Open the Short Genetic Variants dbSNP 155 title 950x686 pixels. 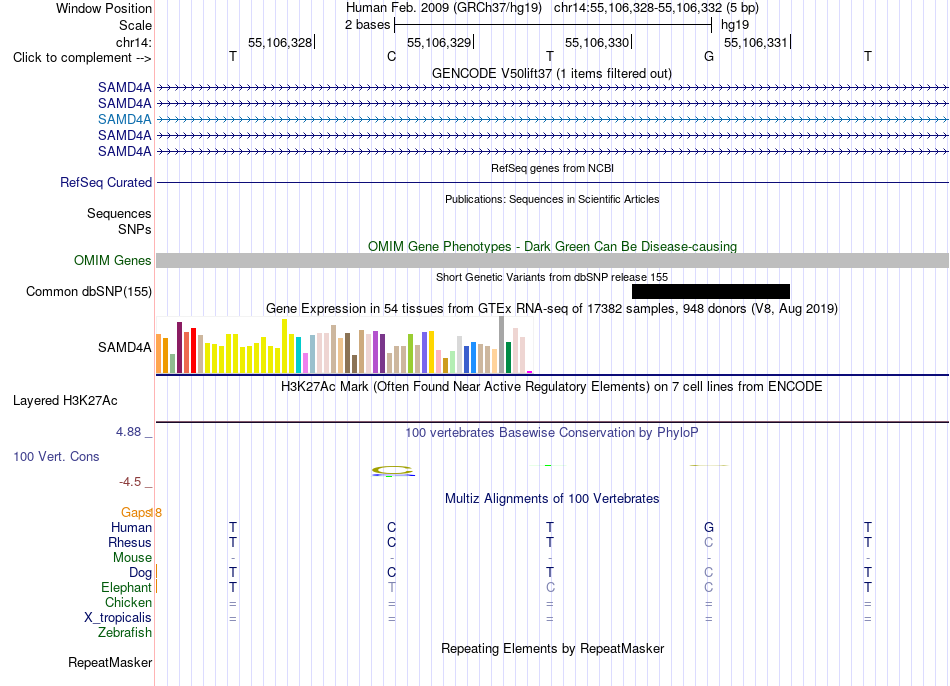coord(552,278)
